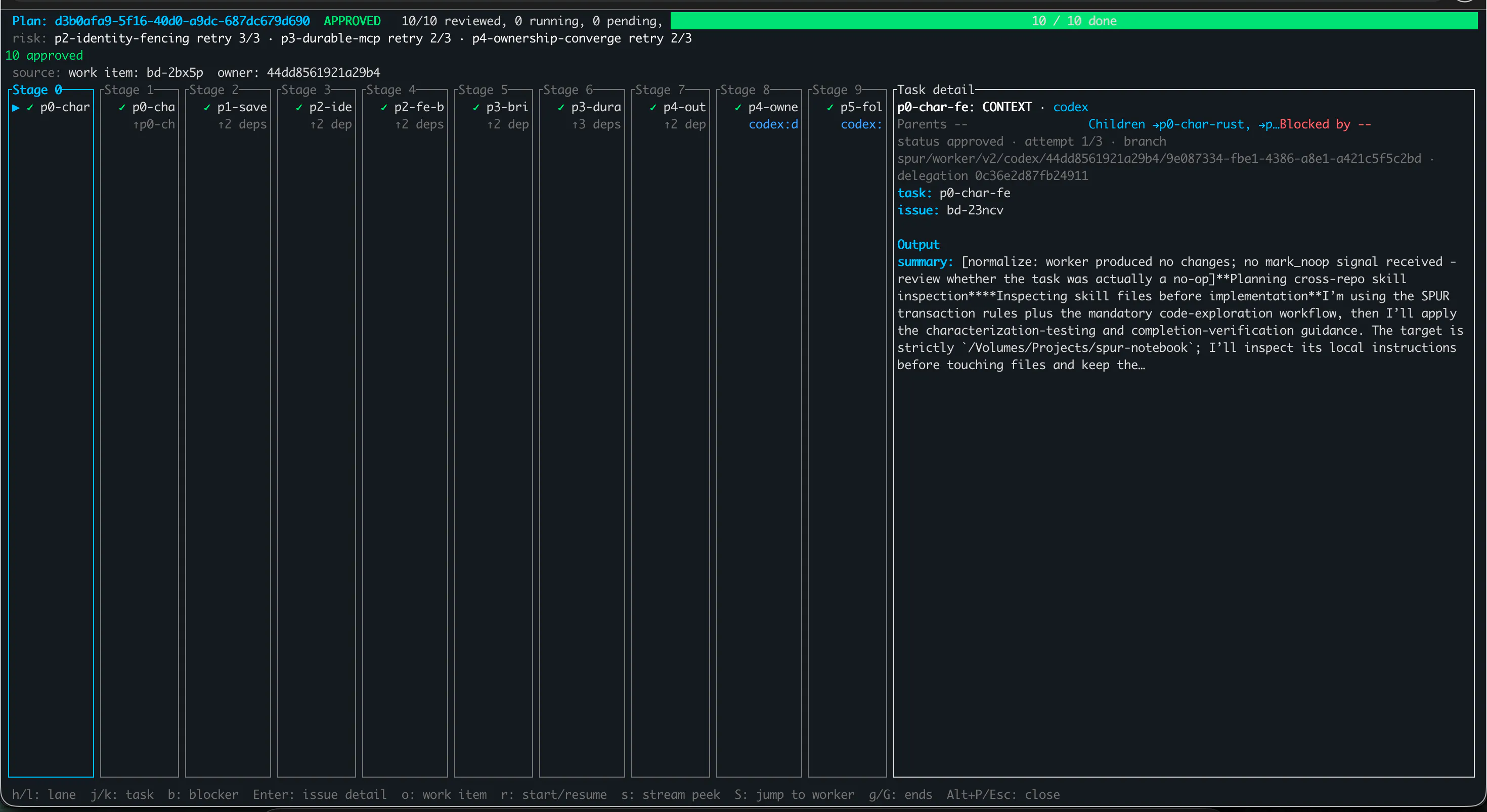This screenshot has height=812, width=1487.
Task: Click the issue bd-23ncv value
Action: [x=975, y=211]
